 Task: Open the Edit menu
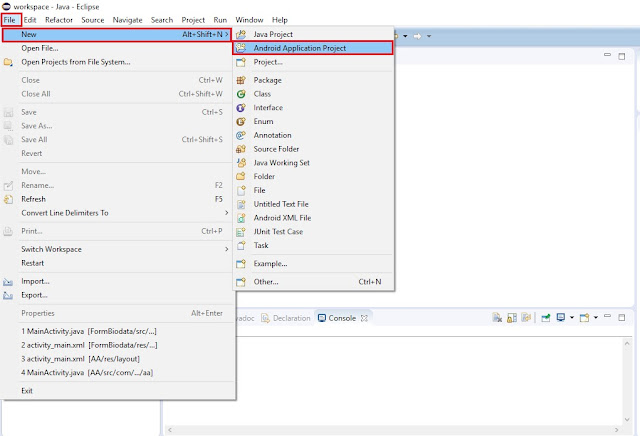coord(30,20)
